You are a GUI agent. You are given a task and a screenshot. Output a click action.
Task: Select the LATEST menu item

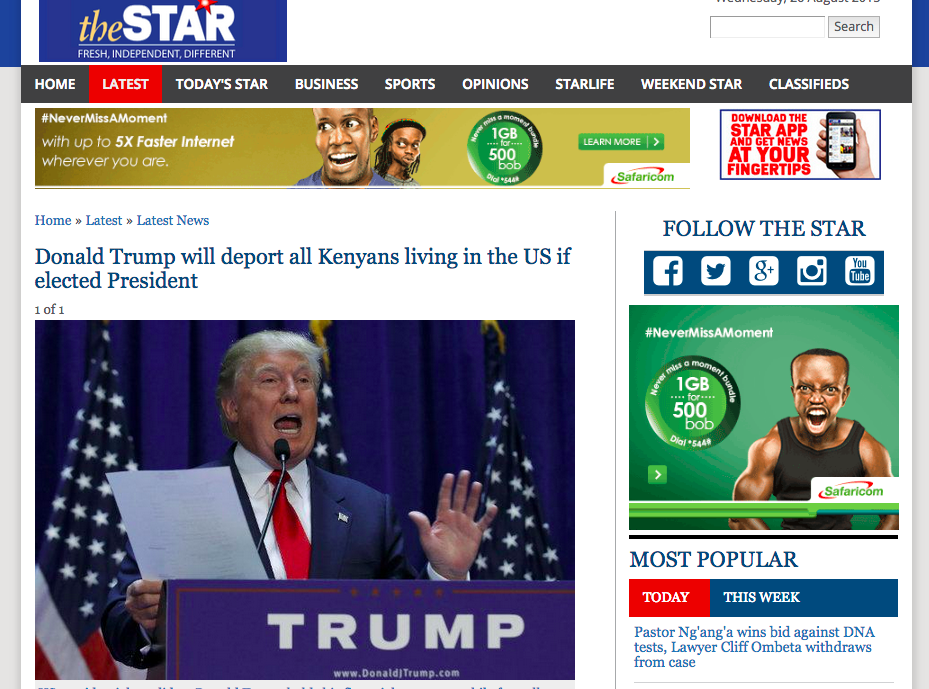click(125, 84)
